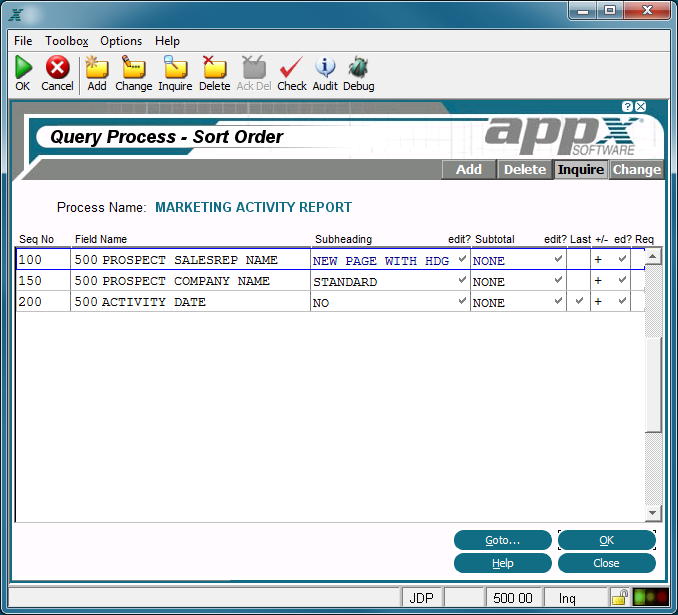This screenshot has width=678, height=615.
Task: Switch to the Delete mode tab
Action: pos(525,170)
